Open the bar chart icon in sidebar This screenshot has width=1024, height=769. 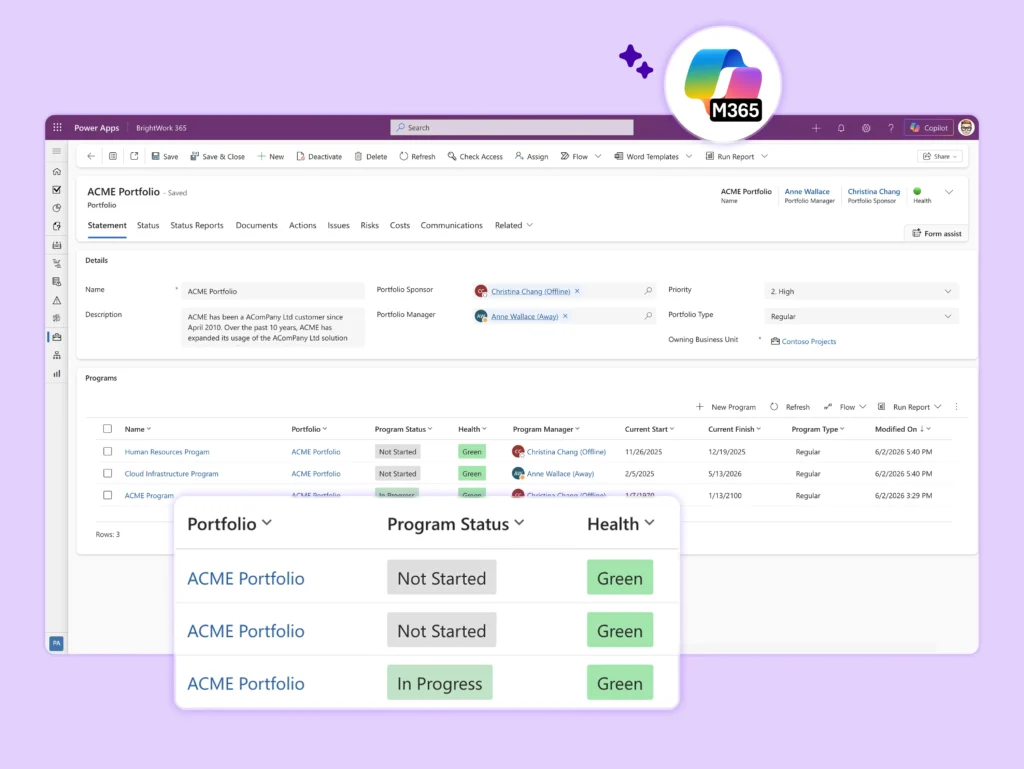[x=57, y=374]
